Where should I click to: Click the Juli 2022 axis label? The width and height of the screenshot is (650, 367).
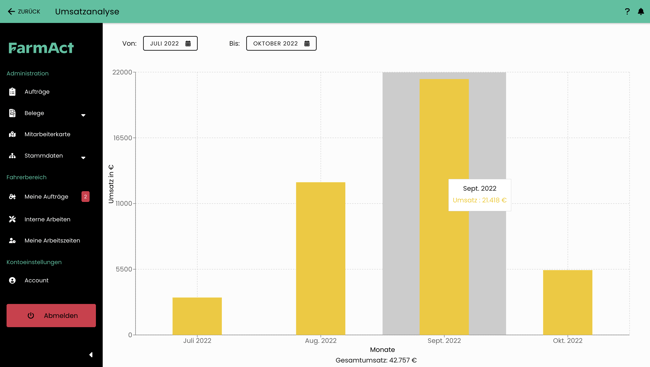pos(197,341)
